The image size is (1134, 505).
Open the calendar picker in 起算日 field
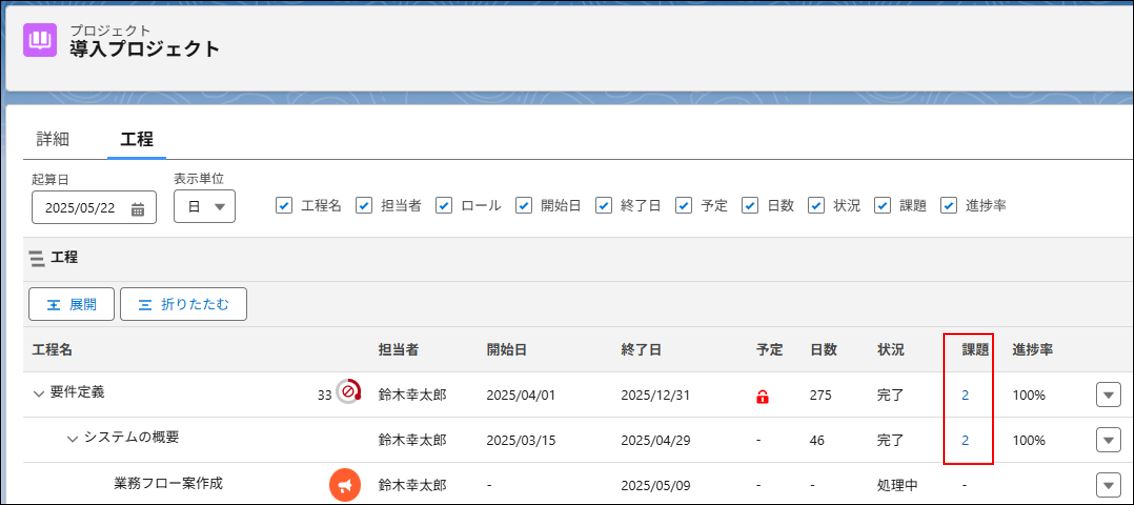[x=138, y=209]
